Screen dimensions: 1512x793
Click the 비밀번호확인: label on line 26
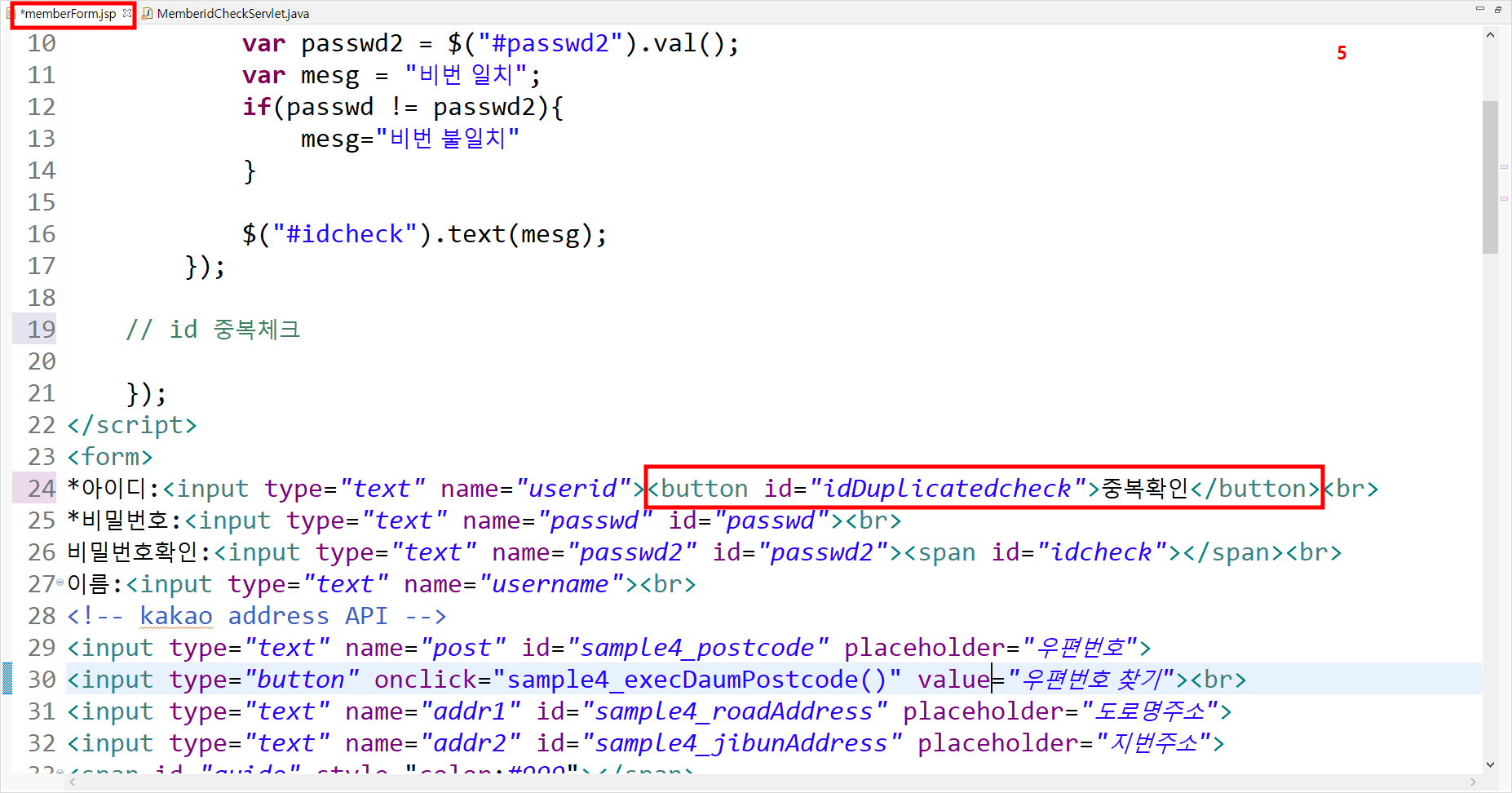pos(139,552)
